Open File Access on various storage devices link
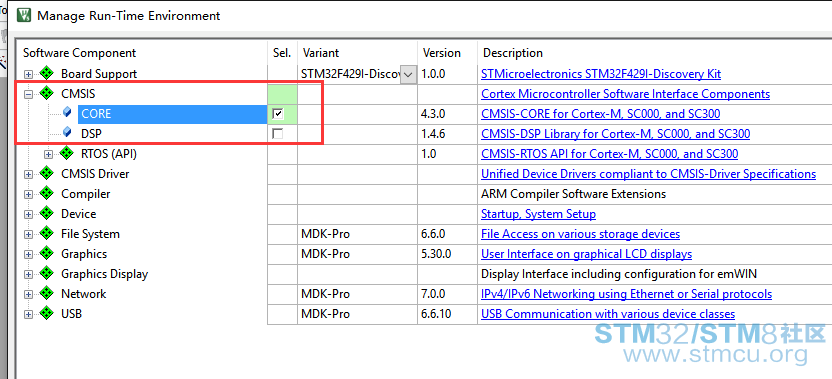Image resolution: width=832 pixels, height=379 pixels. tap(580, 234)
